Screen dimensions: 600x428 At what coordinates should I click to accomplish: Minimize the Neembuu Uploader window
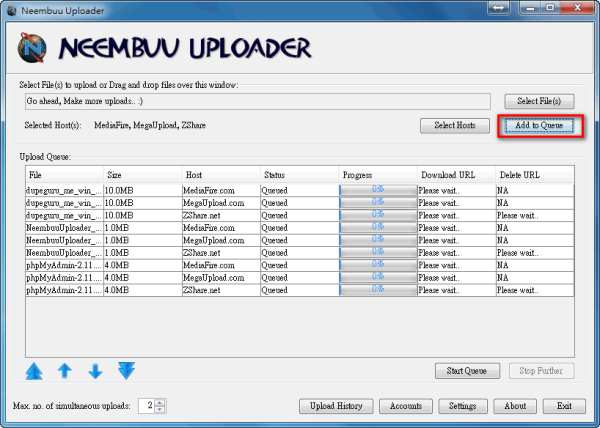pos(530,8)
